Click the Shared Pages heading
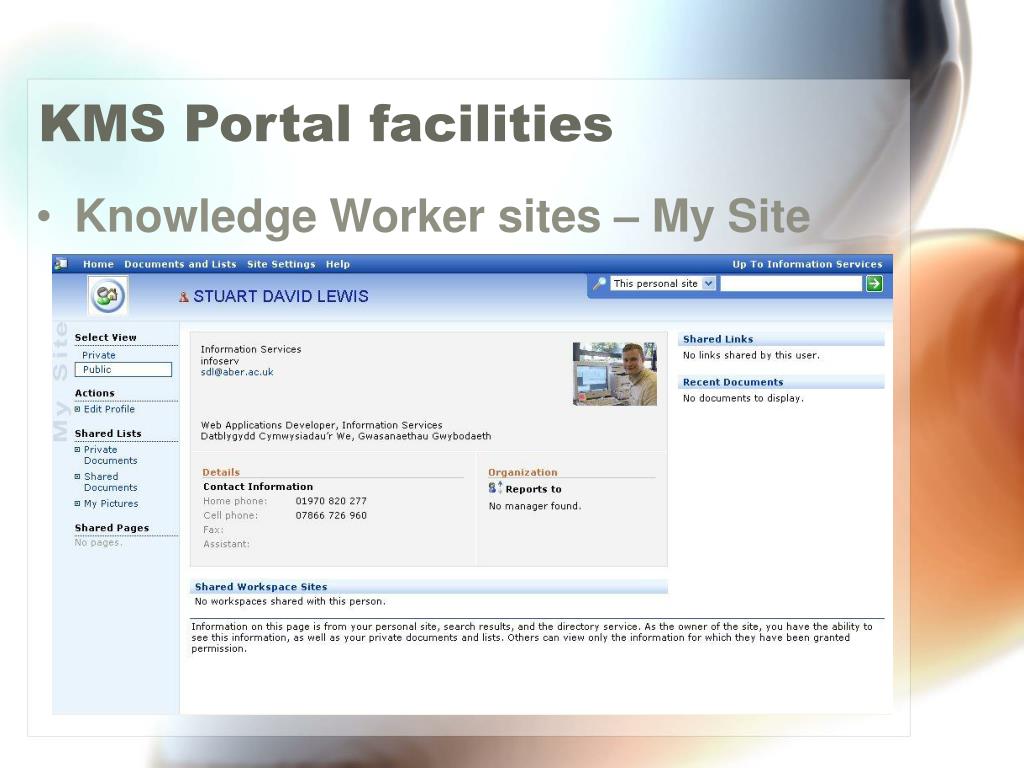Screen dimensions: 1024x768 click(112, 528)
